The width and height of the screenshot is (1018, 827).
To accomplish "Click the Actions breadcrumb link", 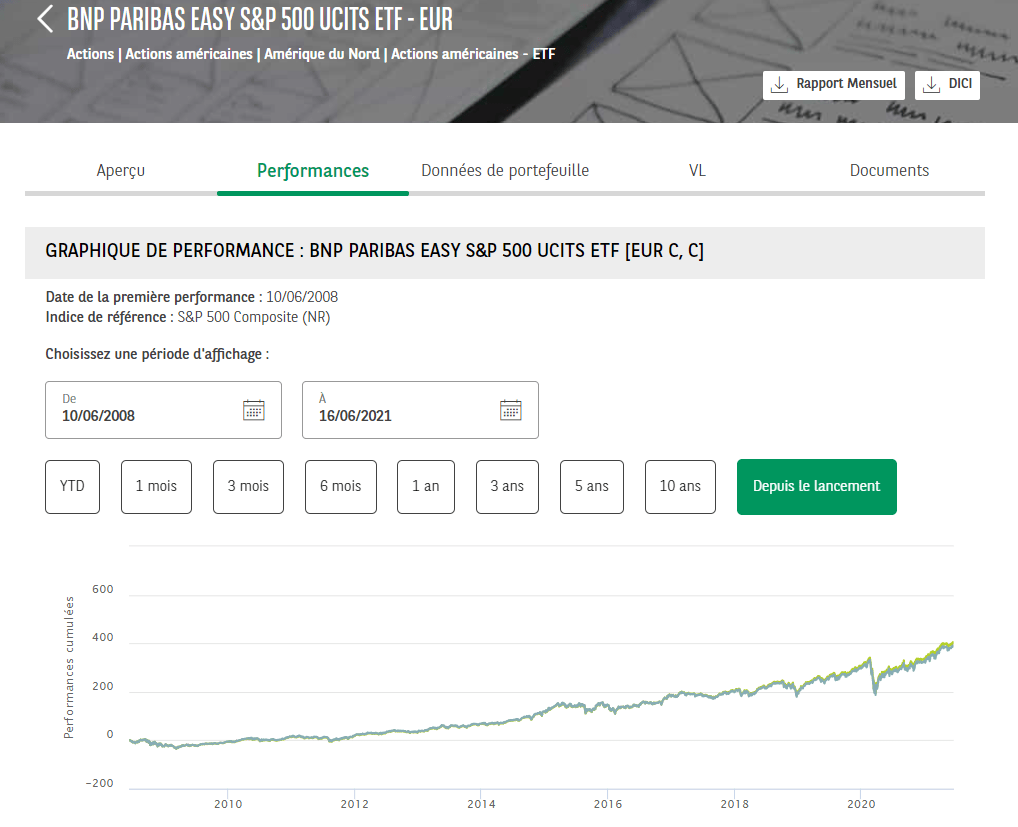I will click(90, 54).
